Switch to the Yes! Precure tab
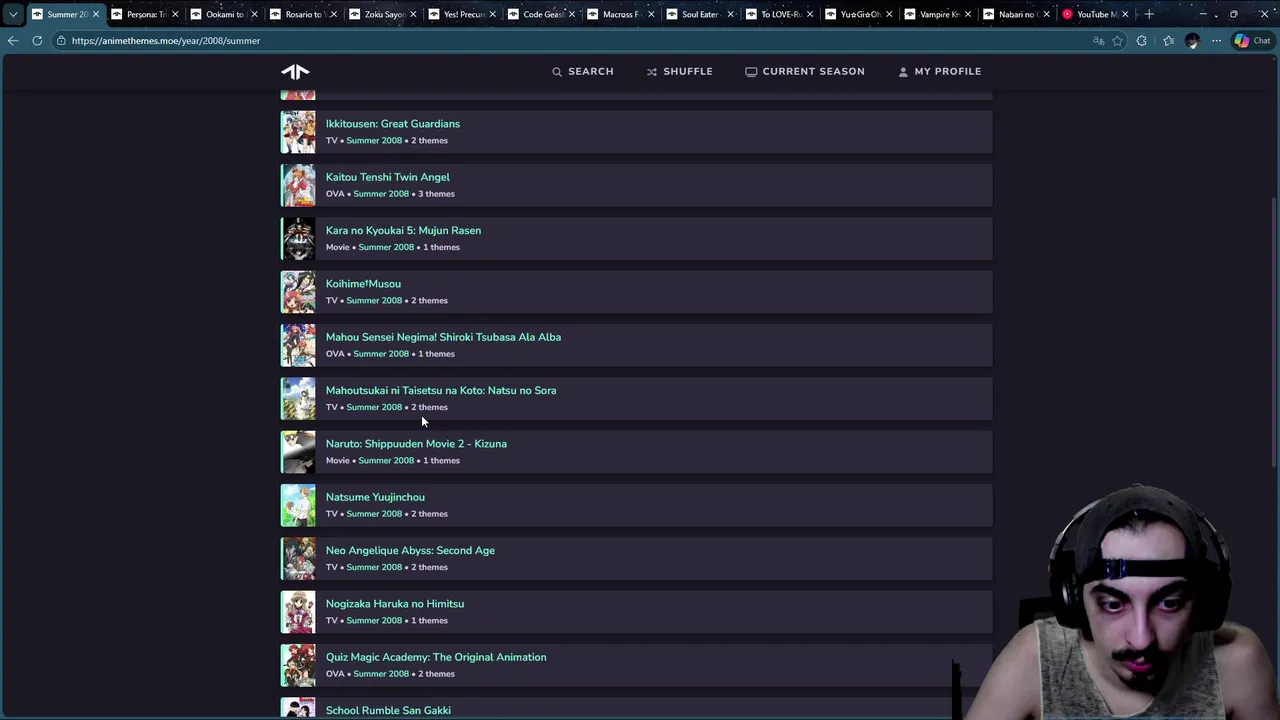 pos(463,14)
